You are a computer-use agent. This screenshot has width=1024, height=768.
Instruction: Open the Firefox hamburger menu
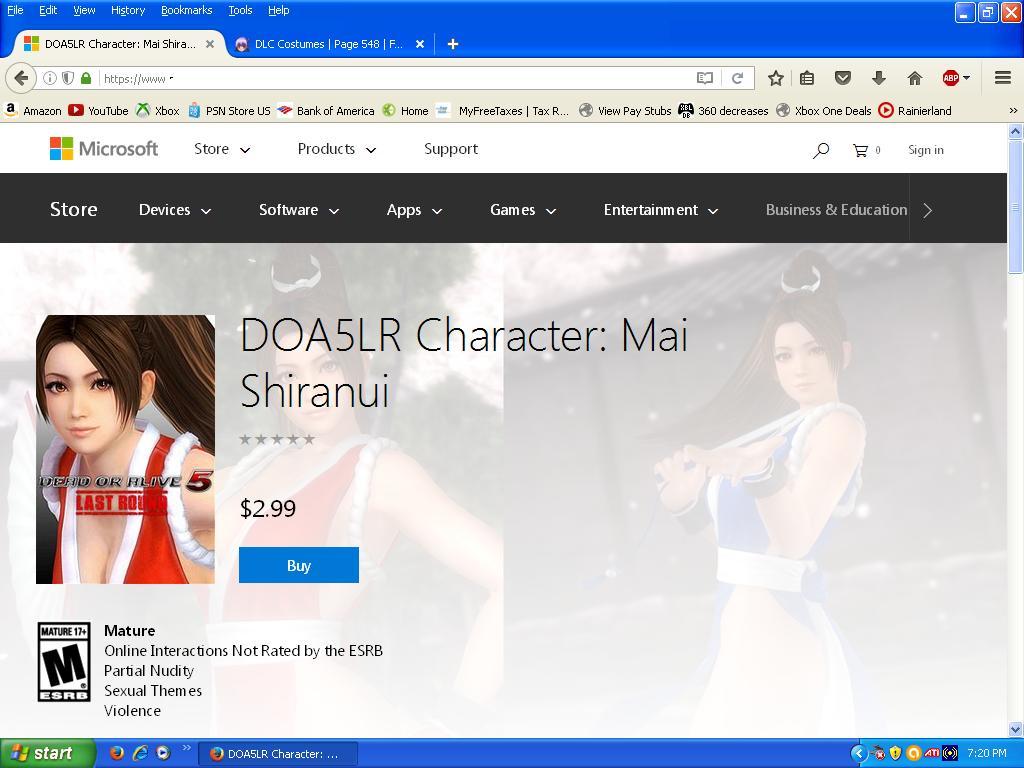1003,78
